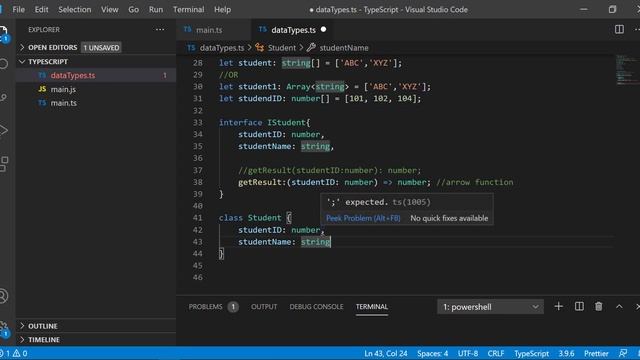Click 'interface IStudent{' code line
This screenshot has width=640, height=360.
264,122
